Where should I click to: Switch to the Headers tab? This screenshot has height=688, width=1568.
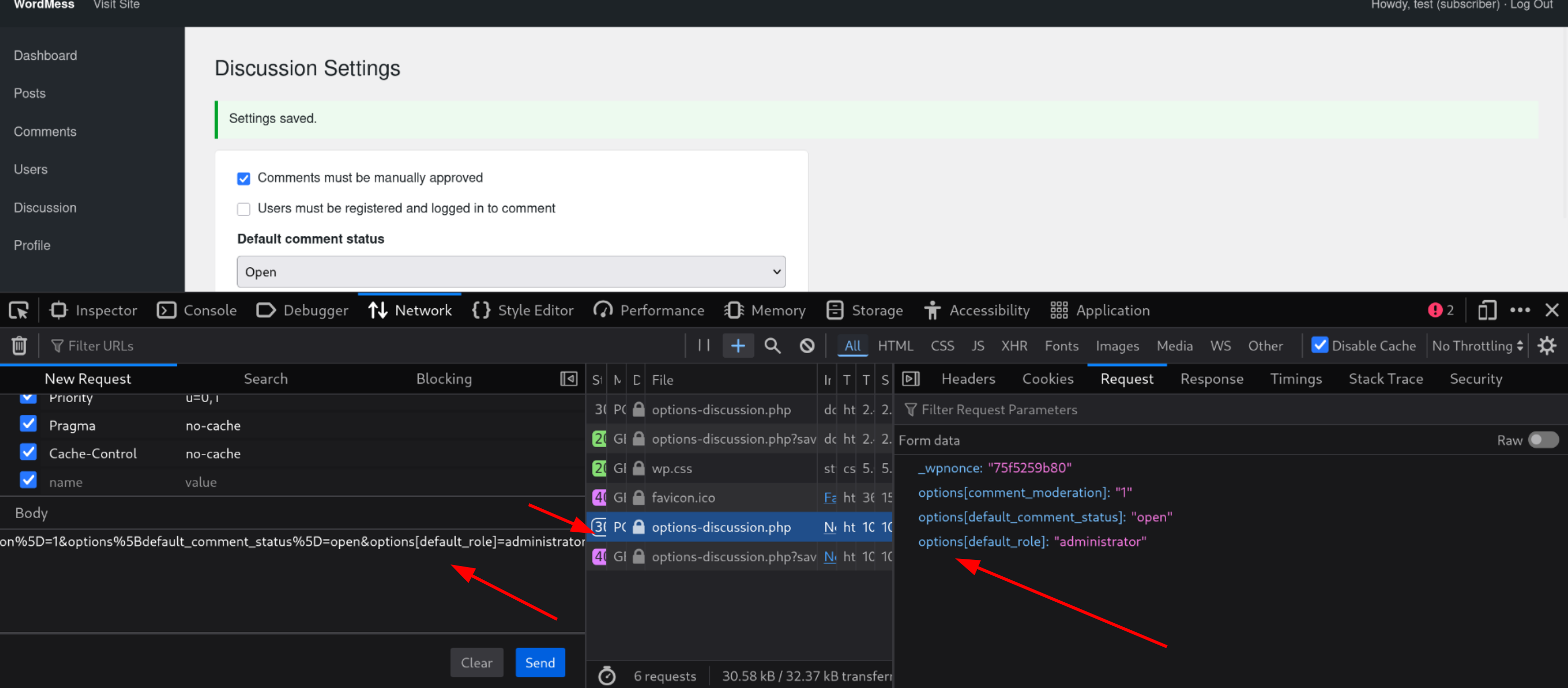pyautogui.click(x=968, y=379)
